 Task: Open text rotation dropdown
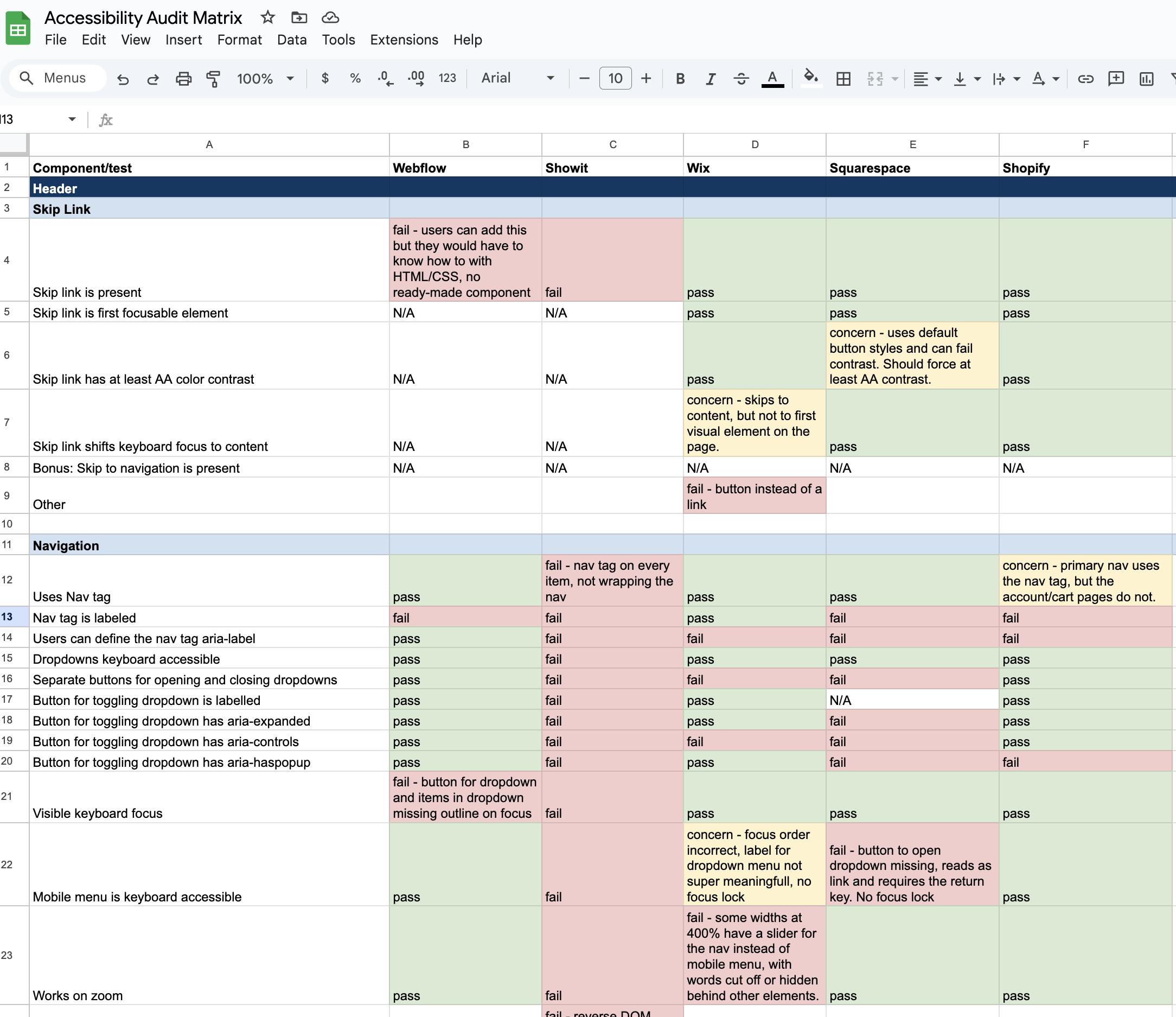tap(1045, 78)
